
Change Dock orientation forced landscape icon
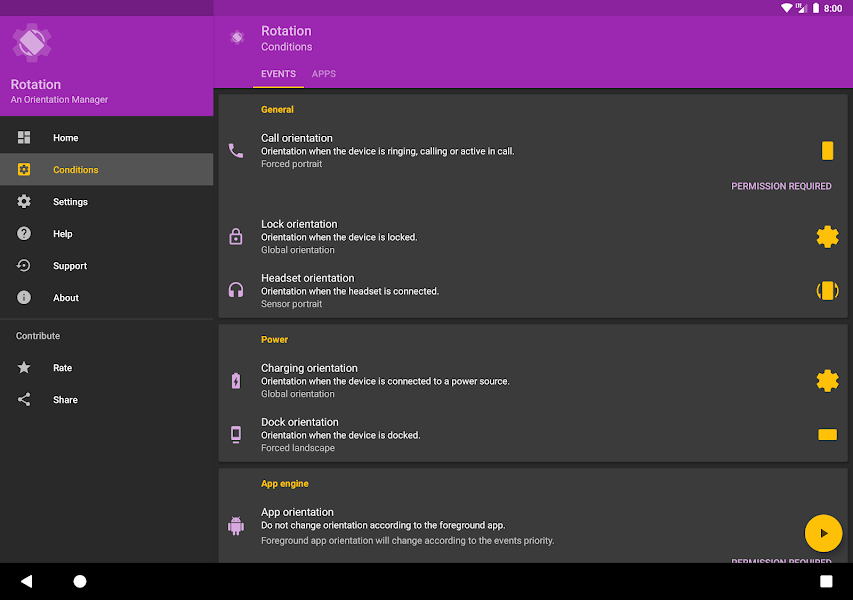[827, 435]
